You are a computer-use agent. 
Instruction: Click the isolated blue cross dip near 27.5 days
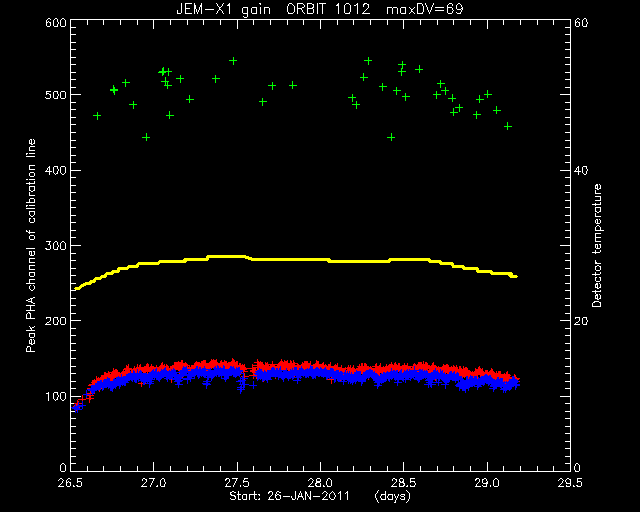pyautogui.click(x=241, y=389)
